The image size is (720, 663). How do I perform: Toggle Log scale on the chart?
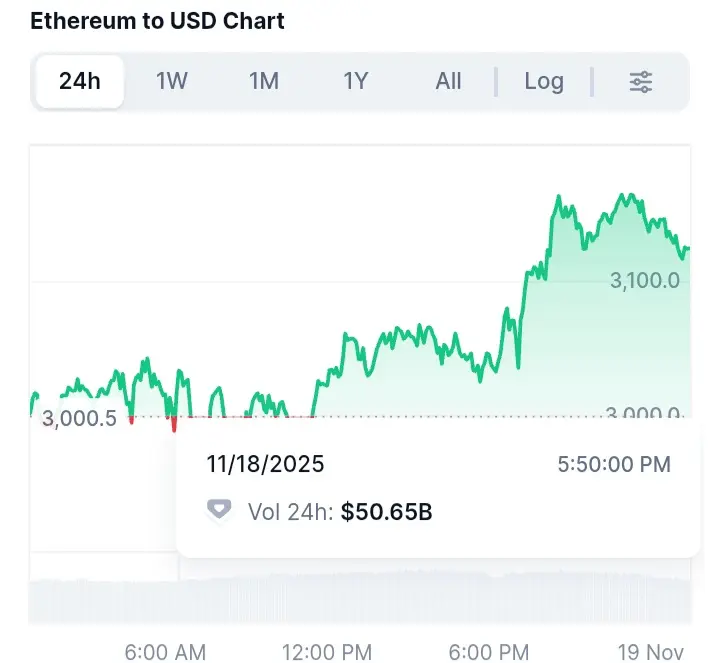544,82
